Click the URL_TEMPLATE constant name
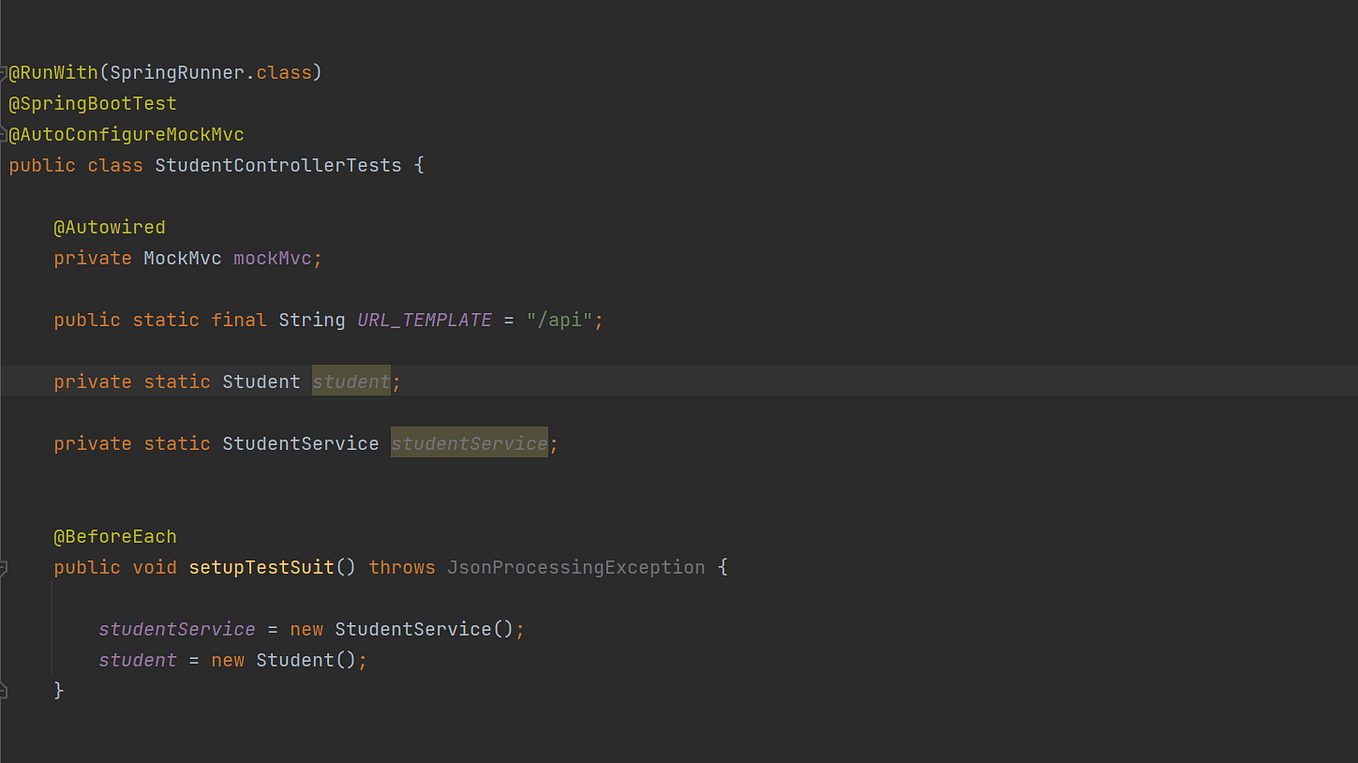The width and height of the screenshot is (1358, 763). pyautogui.click(x=424, y=319)
